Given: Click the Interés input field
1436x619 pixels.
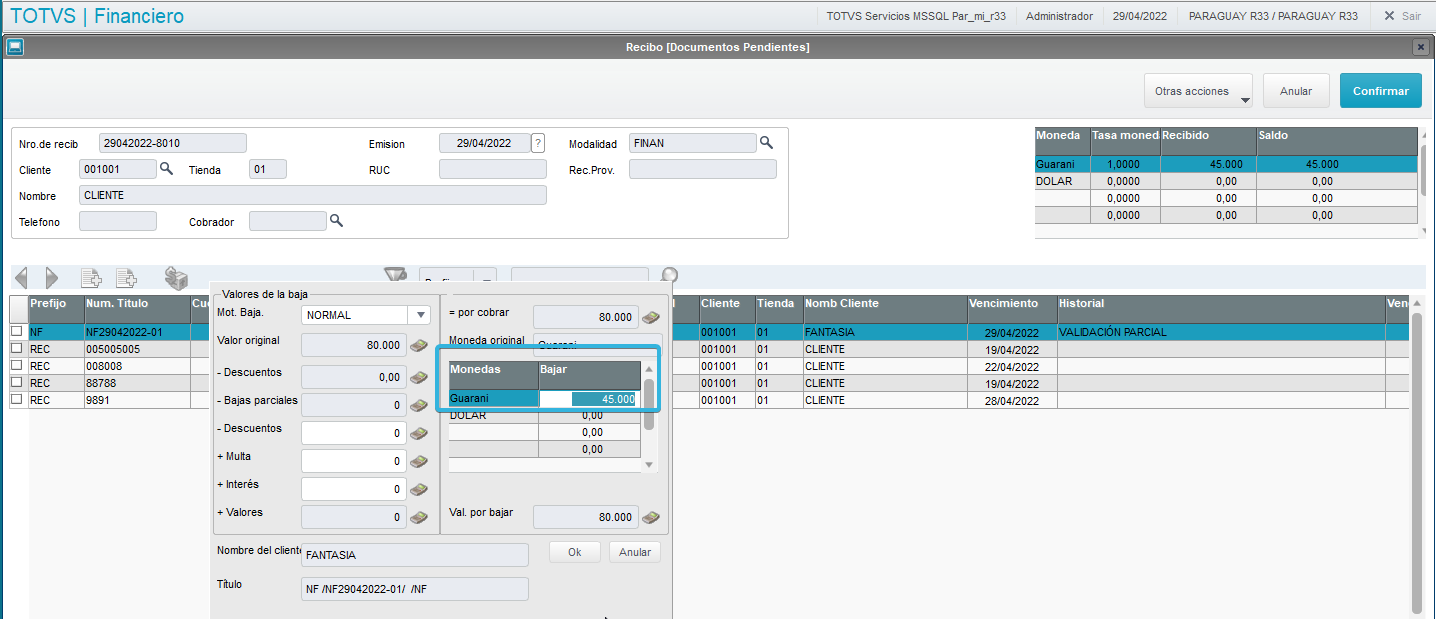Looking at the screenshot, I should 353,489.
